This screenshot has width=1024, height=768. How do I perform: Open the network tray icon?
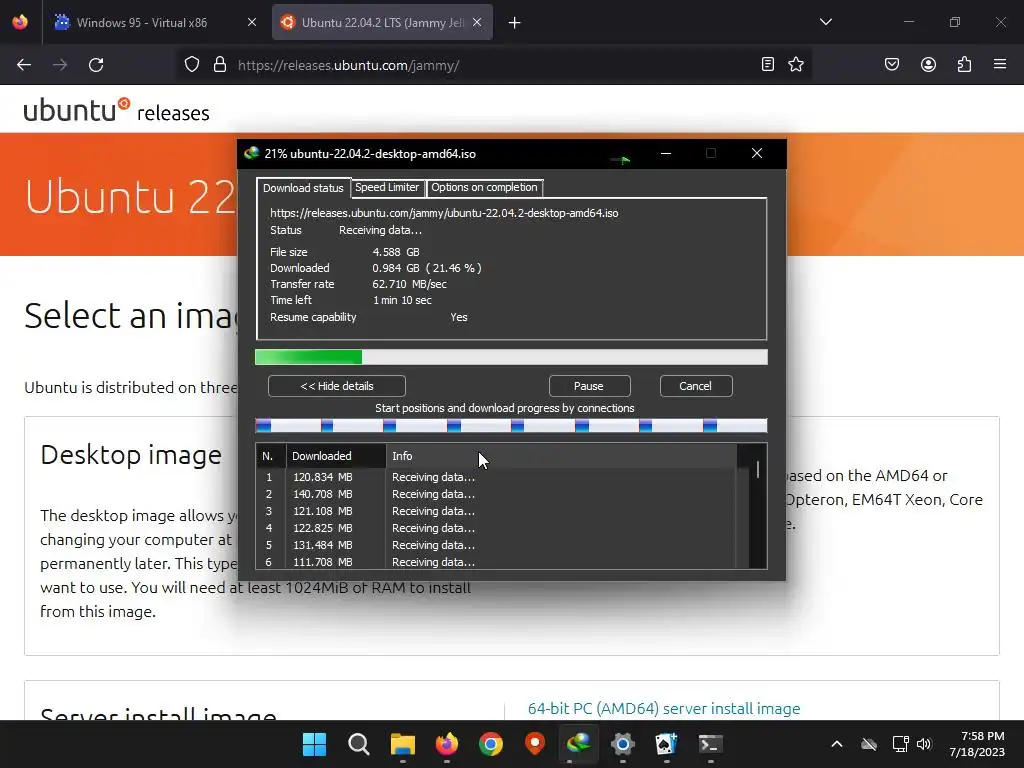[x=901, y=744]
